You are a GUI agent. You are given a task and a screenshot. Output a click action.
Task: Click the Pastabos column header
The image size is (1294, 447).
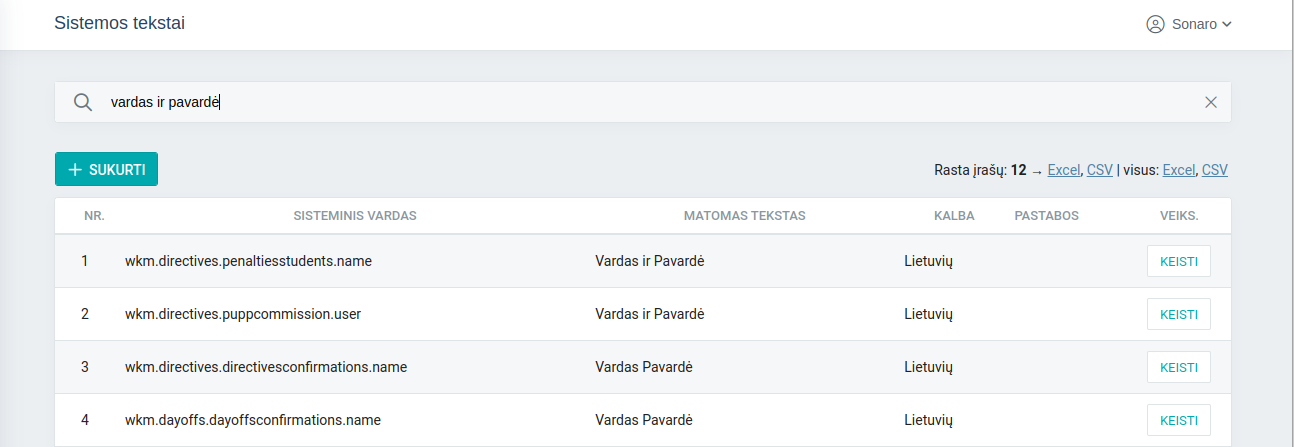coord(1046,216)
